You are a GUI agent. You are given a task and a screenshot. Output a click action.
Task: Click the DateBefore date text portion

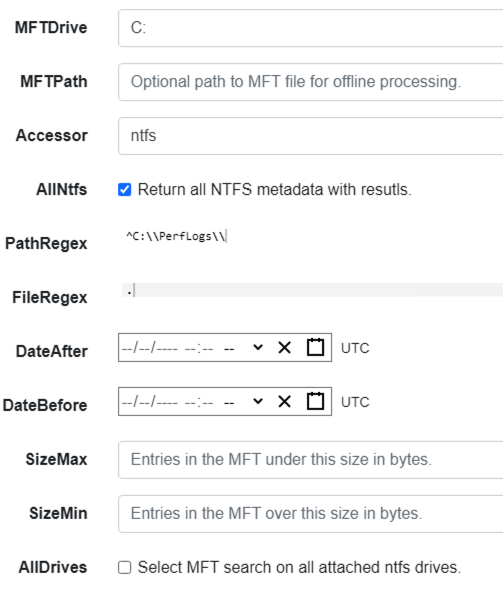coord(150,401)
